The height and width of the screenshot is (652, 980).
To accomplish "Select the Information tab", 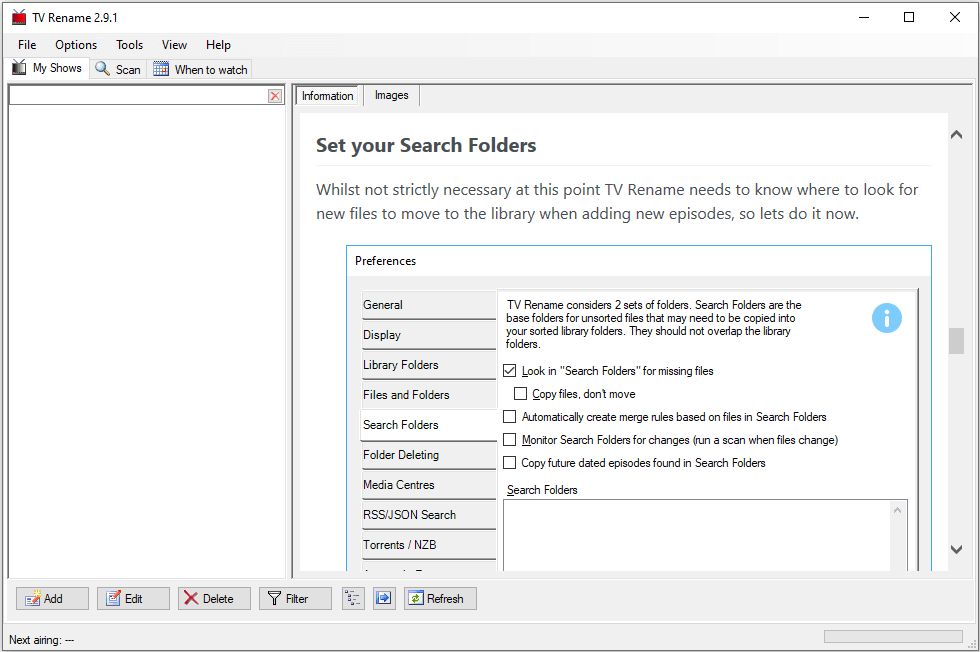I will pyautogui.click(x=327, y=96).
